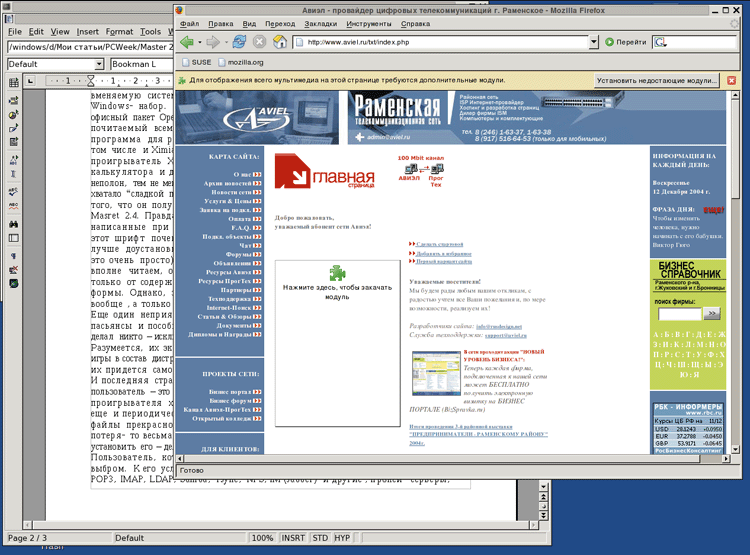The height and width of the screenshot is (555, 750).
Task: Open Data Sources icon in OpenOffice toolbar
Action: pos(14,238)
